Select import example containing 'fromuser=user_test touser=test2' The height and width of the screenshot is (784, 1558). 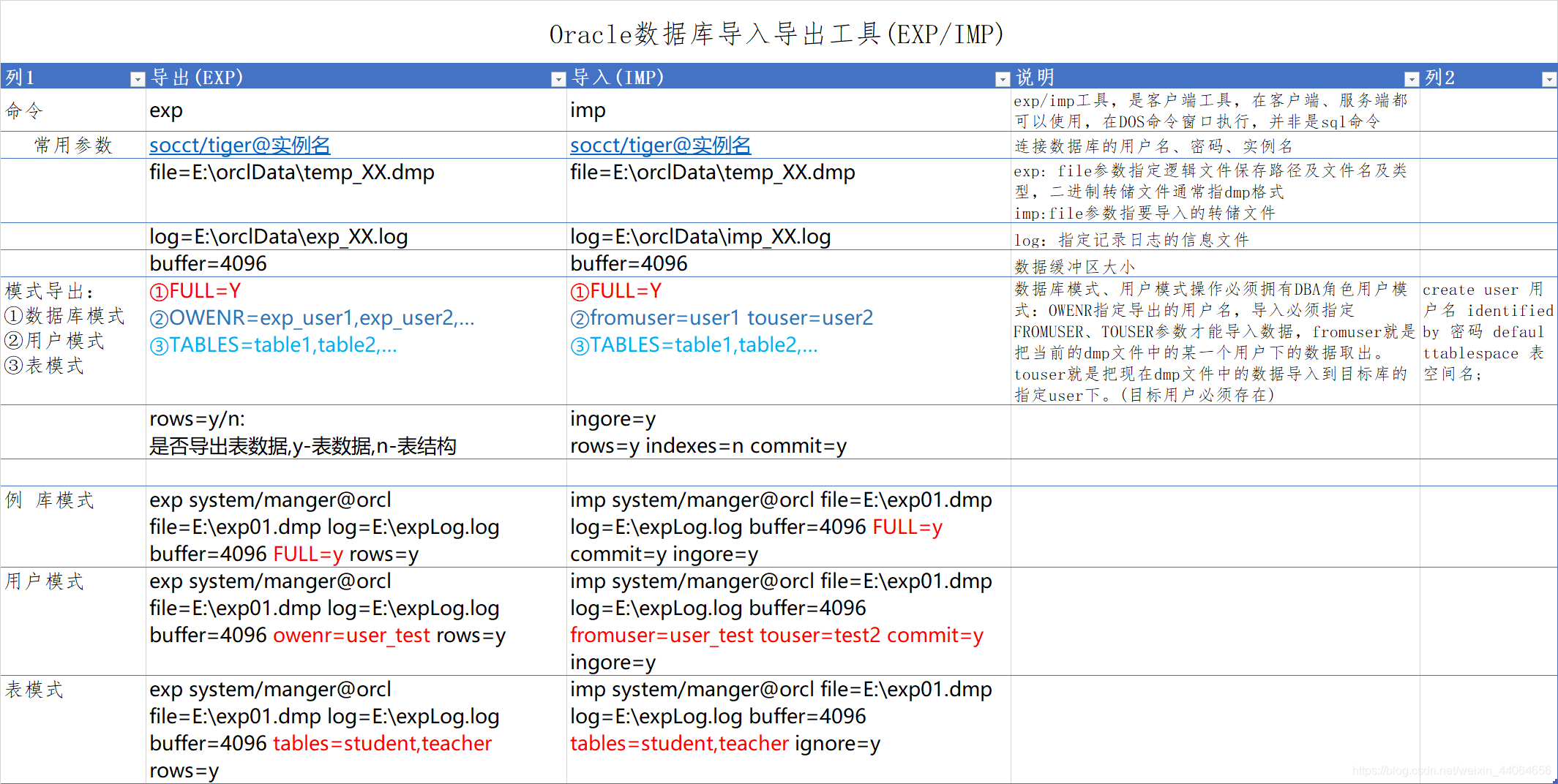point(789,621)
